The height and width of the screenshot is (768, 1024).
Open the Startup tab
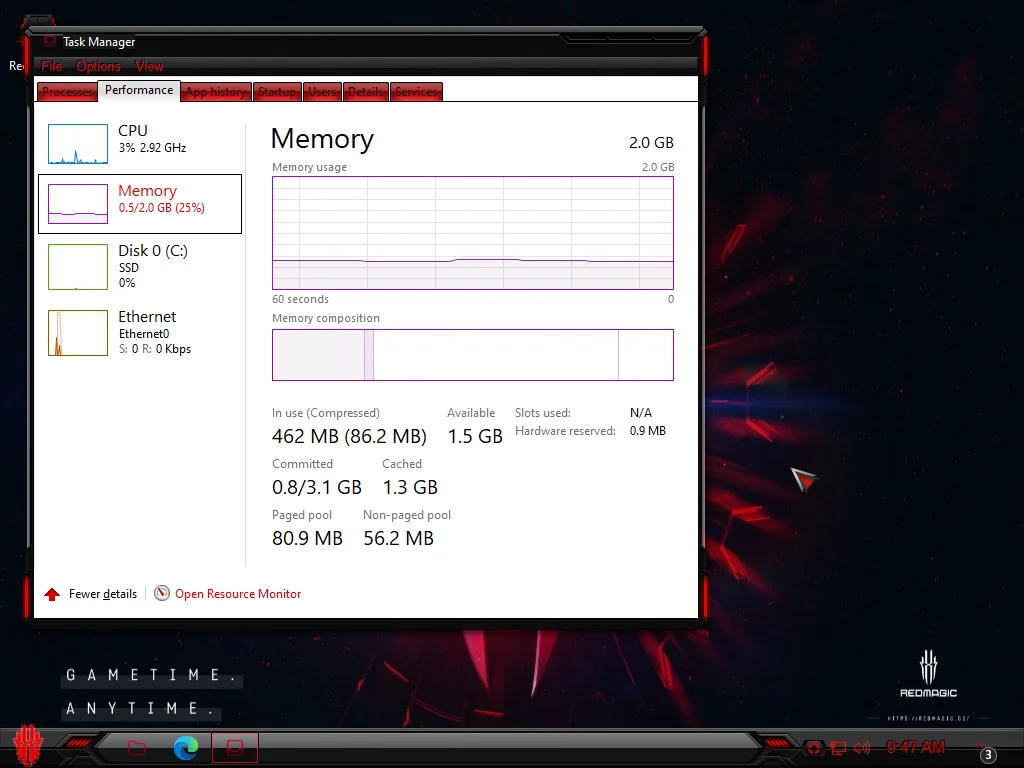tap(277, 92)
